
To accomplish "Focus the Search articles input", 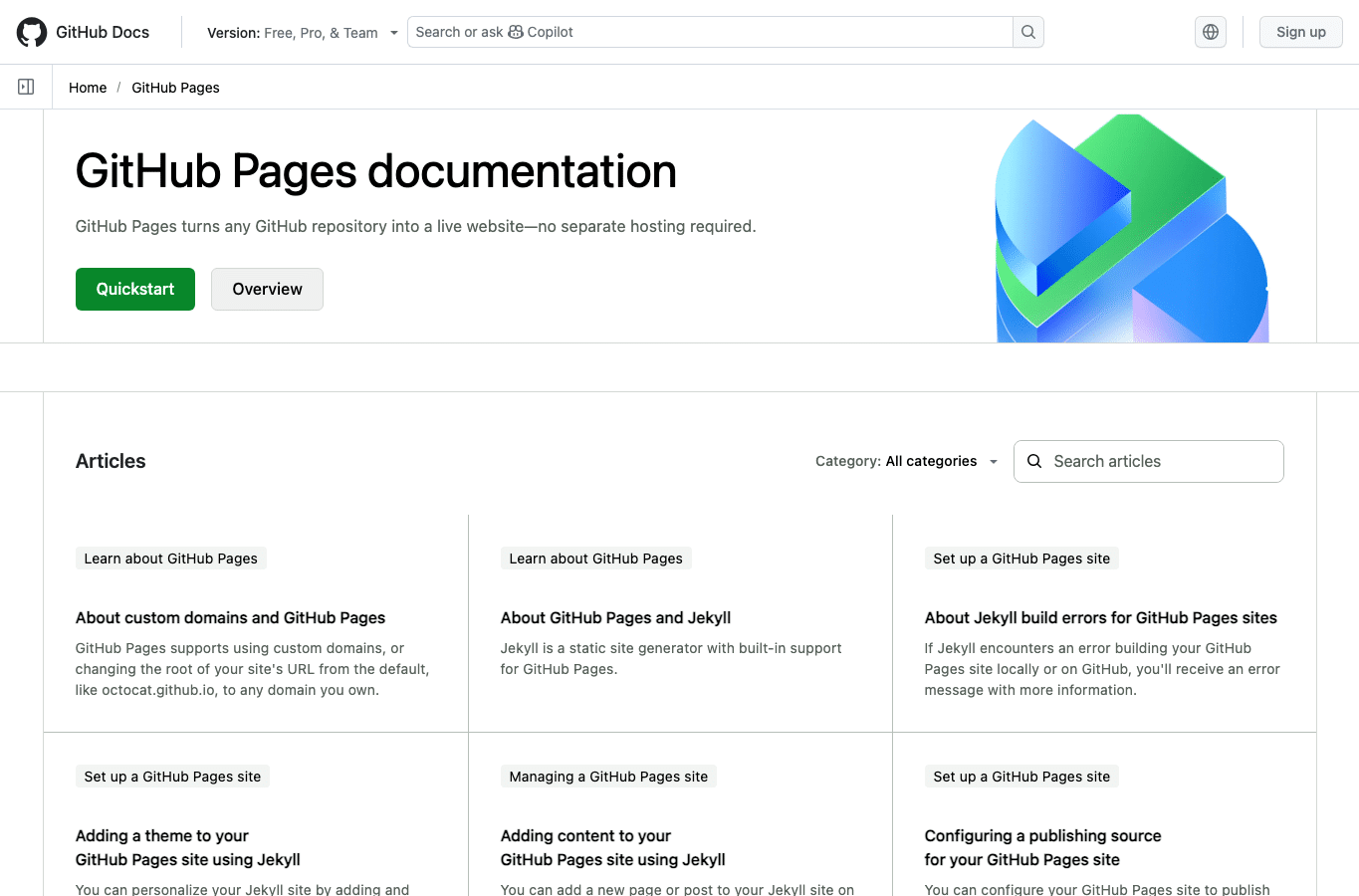I will point(1149,461).
